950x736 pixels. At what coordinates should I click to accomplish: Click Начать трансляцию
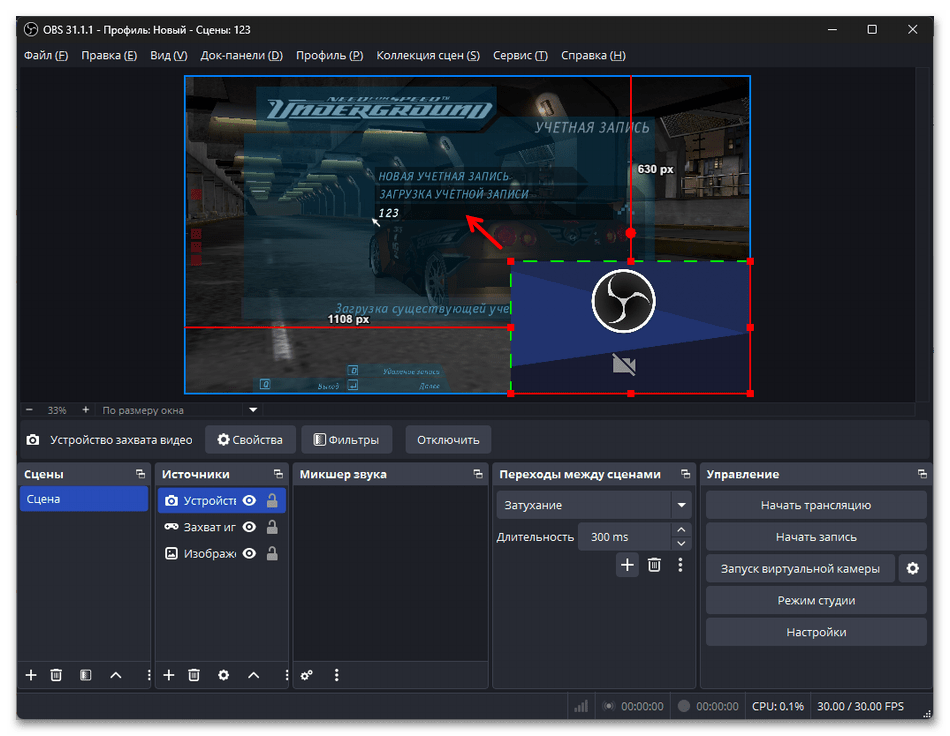click(x=815, y=505)
